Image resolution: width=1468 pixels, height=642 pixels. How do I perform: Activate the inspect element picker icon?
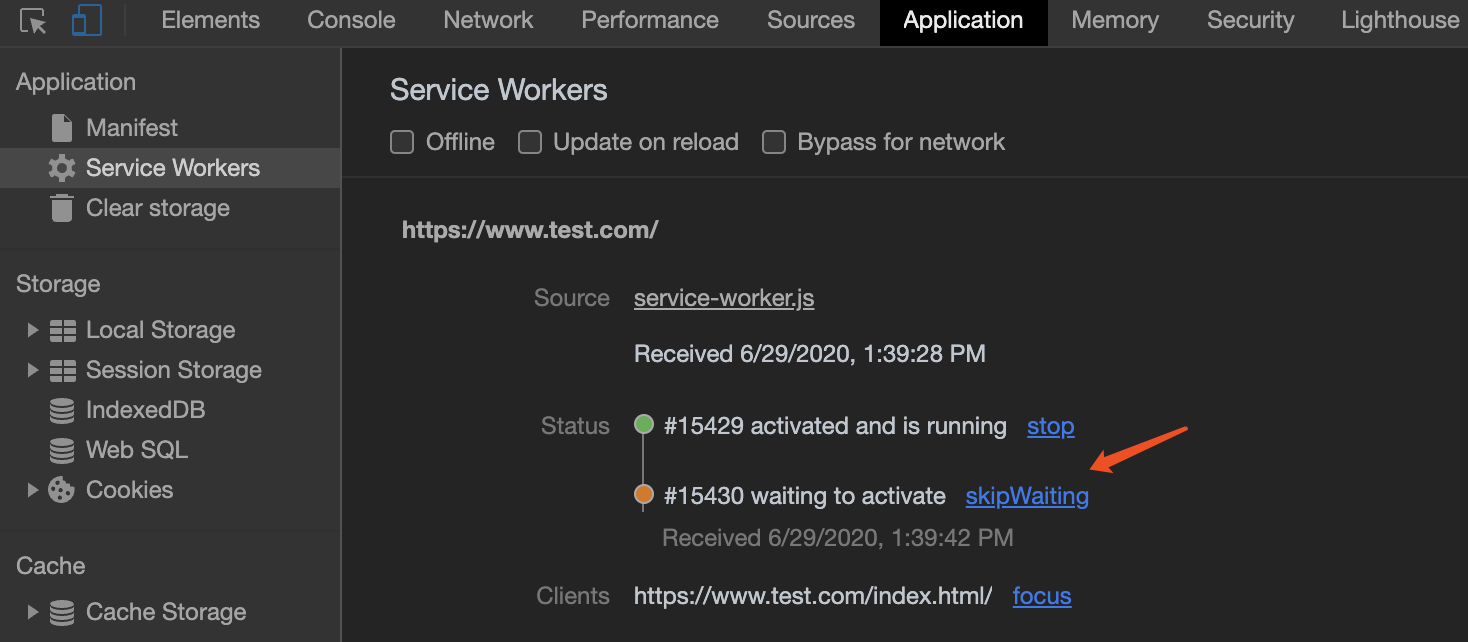tap(34, 21)
